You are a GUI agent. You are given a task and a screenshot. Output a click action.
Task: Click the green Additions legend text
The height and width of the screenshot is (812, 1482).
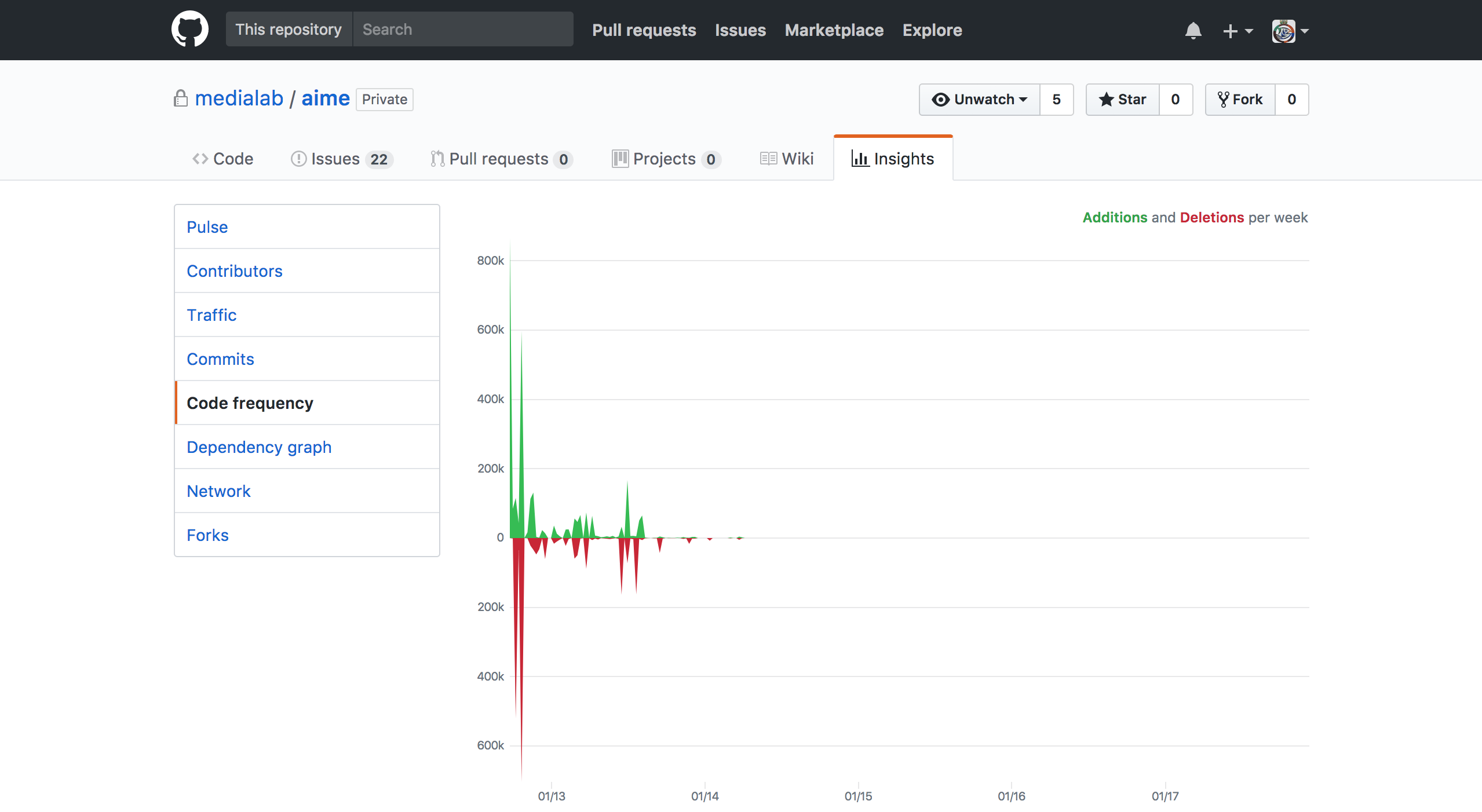pyautogui.click(x=1115, y=218)
